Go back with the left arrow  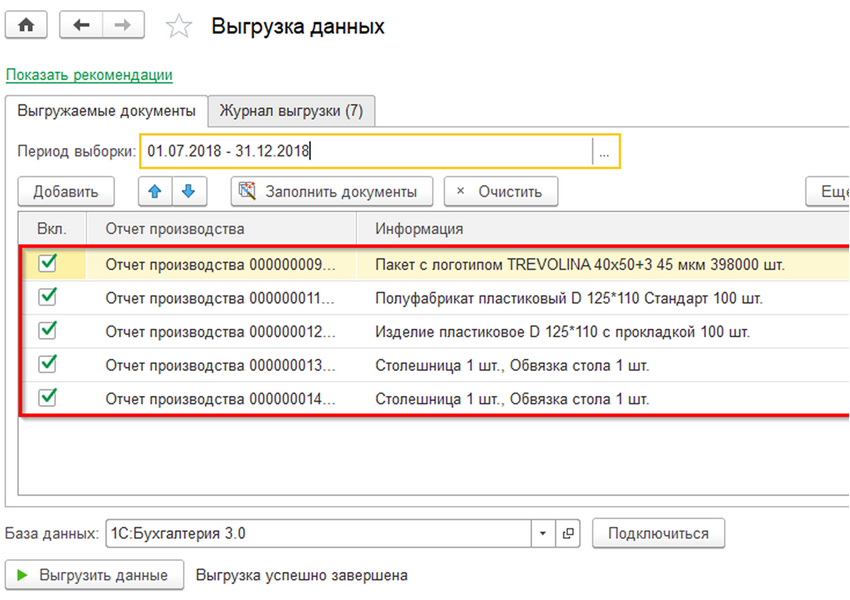(x=82, y=26)
